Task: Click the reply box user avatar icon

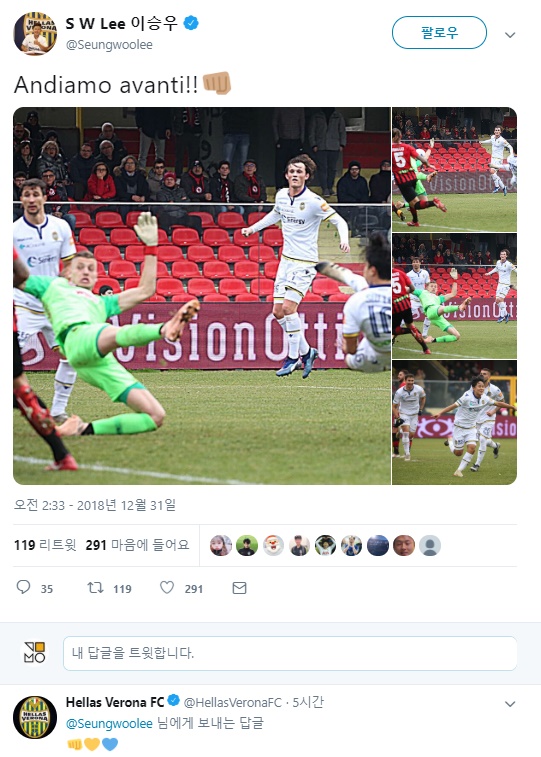Action: [35, 652]
